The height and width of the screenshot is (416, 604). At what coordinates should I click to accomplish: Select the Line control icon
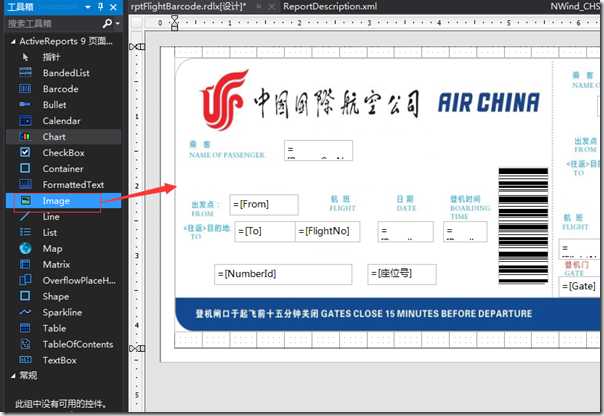(x=25, y=216)
